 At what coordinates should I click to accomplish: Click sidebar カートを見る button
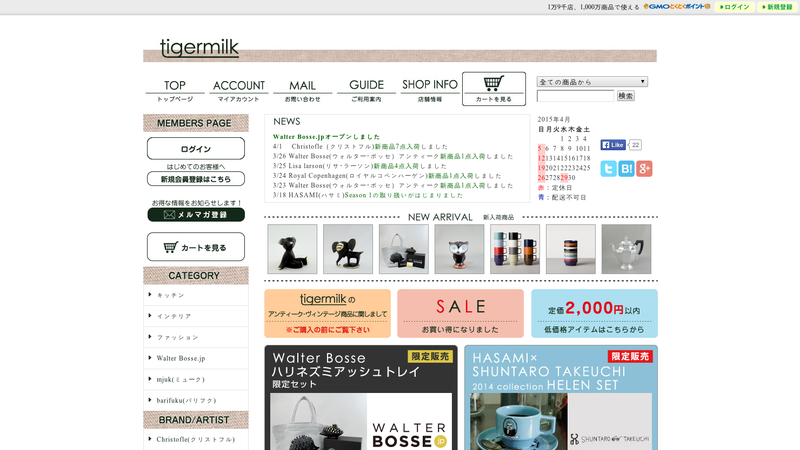pyautogui.click(x=196, y=247)
